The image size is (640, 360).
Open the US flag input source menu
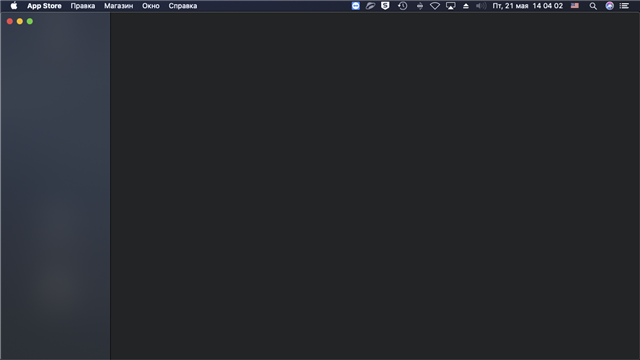tap(575, 6)
